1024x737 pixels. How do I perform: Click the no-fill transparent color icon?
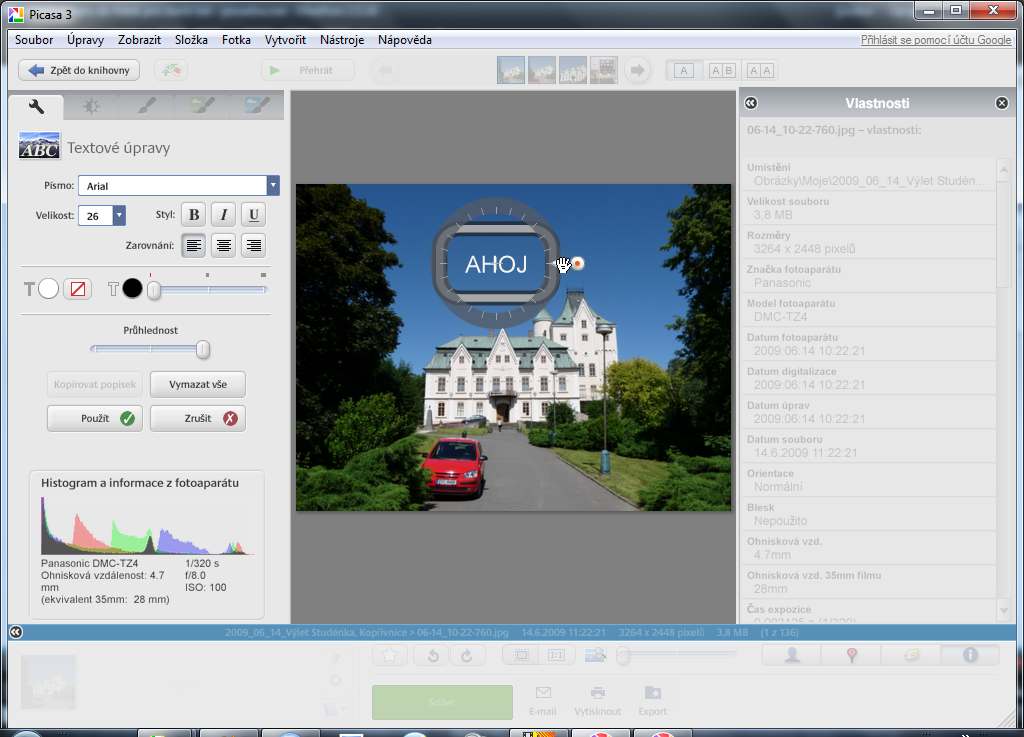pyautogui.click(x=78, y=289)
